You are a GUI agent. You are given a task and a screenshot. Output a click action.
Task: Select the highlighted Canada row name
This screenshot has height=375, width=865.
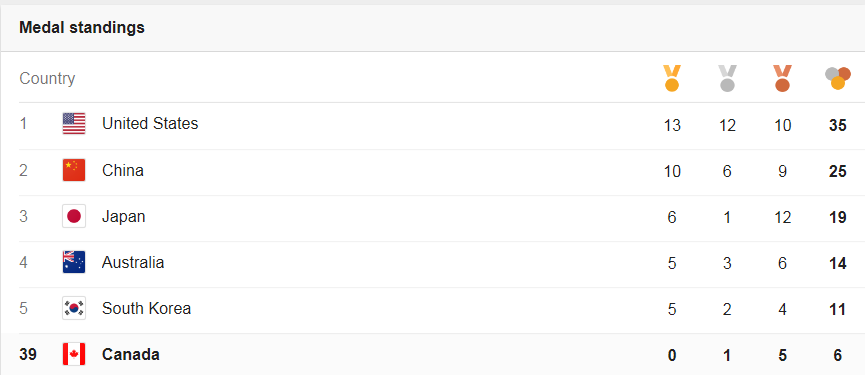(131, 354)
